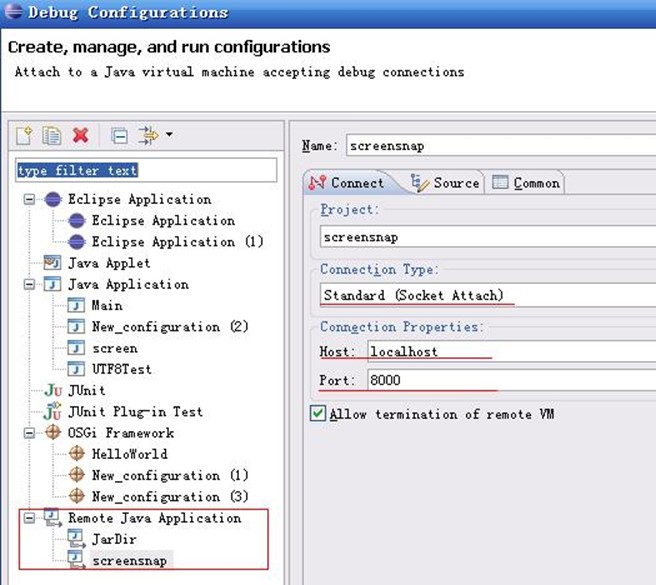Viewport: 656px width, 585px height.
Task: Click the type filter text box
Action: coord(146,171)
